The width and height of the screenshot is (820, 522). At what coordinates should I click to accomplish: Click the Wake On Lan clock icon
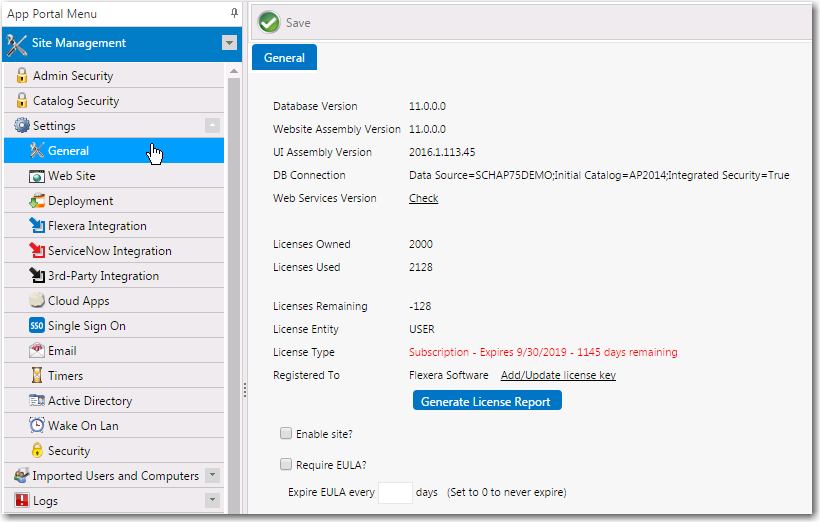point(37,426)
